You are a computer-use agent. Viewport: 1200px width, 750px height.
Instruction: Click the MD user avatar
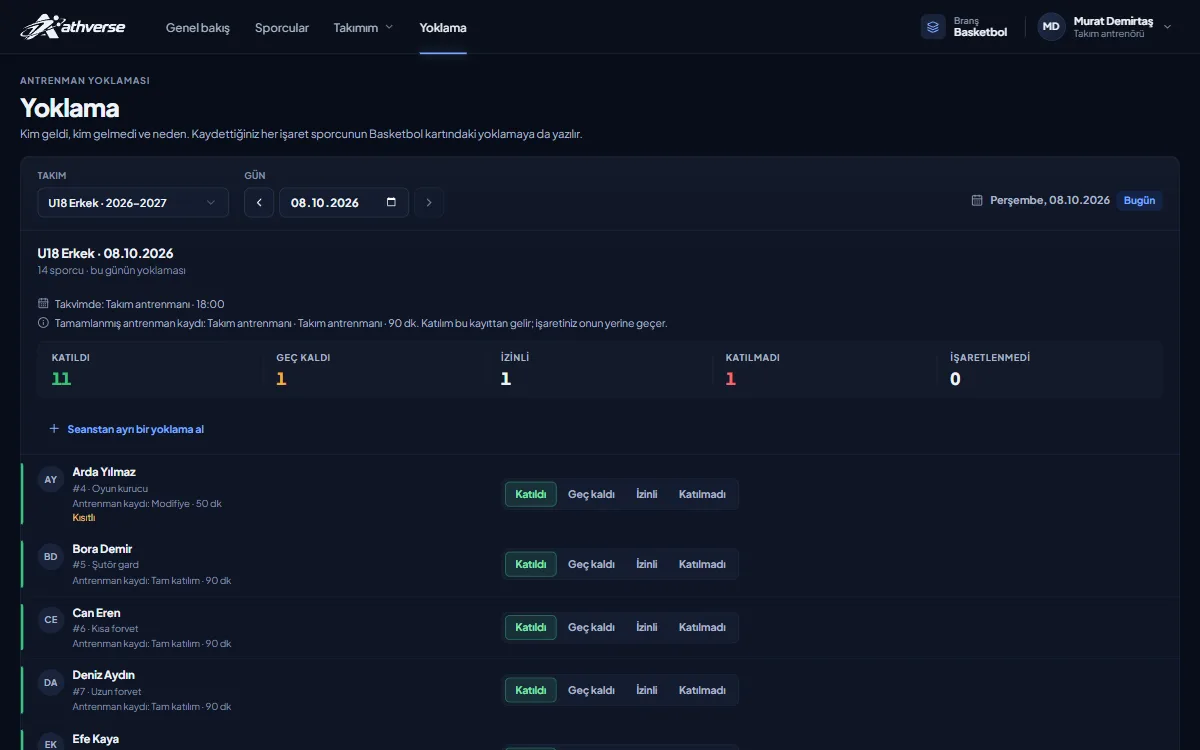point(1051,27)
